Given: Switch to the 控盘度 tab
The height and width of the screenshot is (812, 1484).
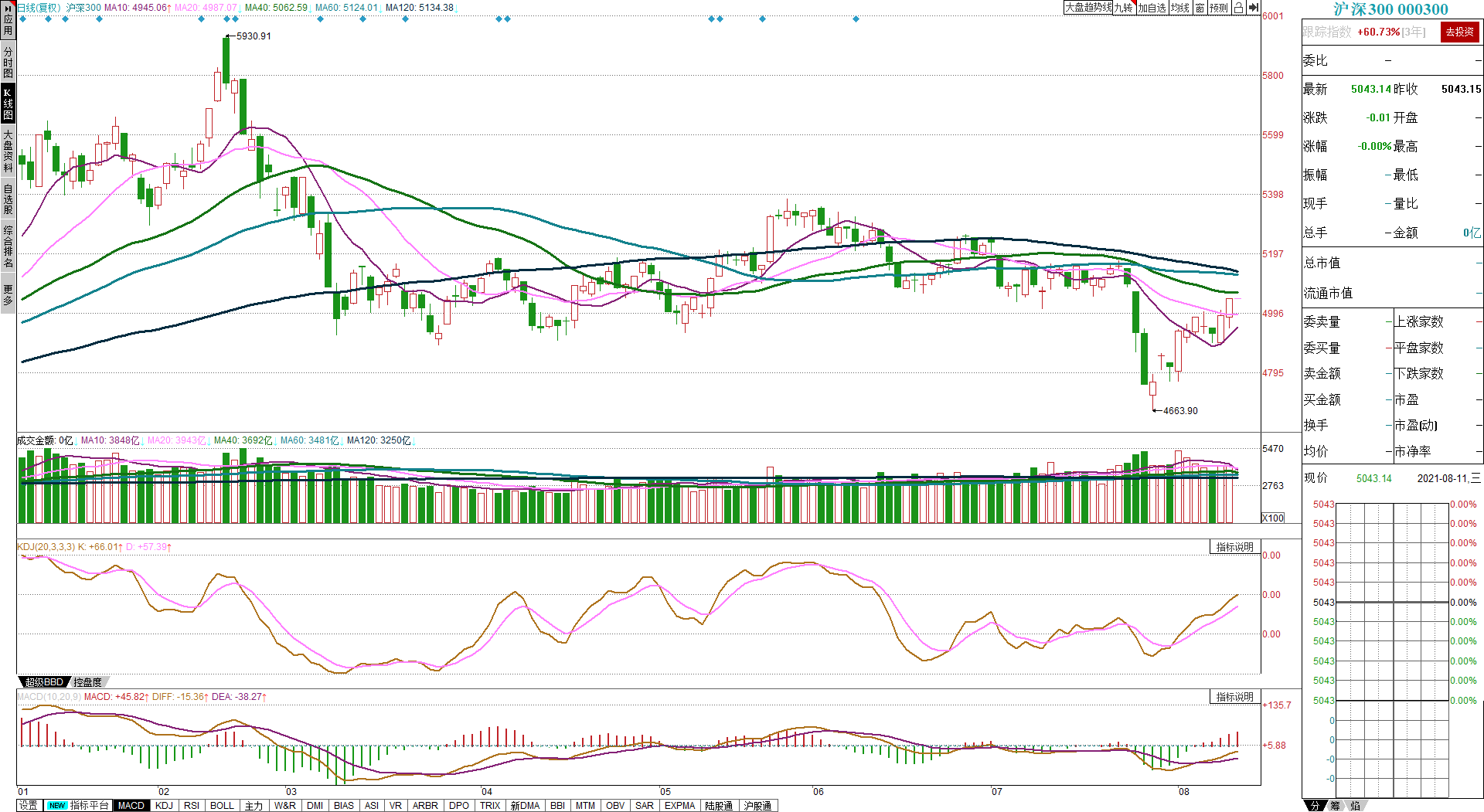Looking at the screenshot, I should 88,682.
